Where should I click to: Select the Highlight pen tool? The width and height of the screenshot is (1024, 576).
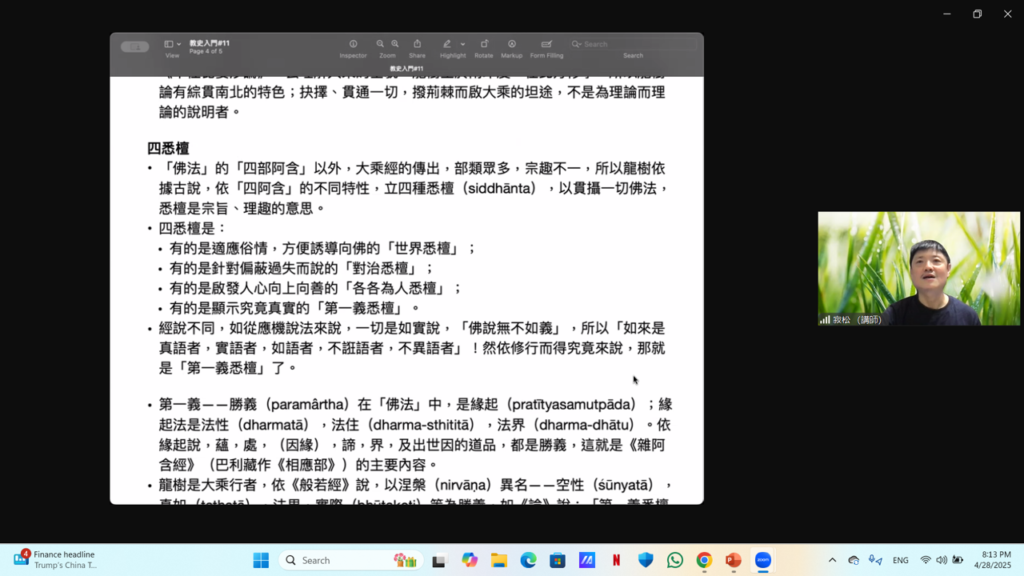(447, 44)
